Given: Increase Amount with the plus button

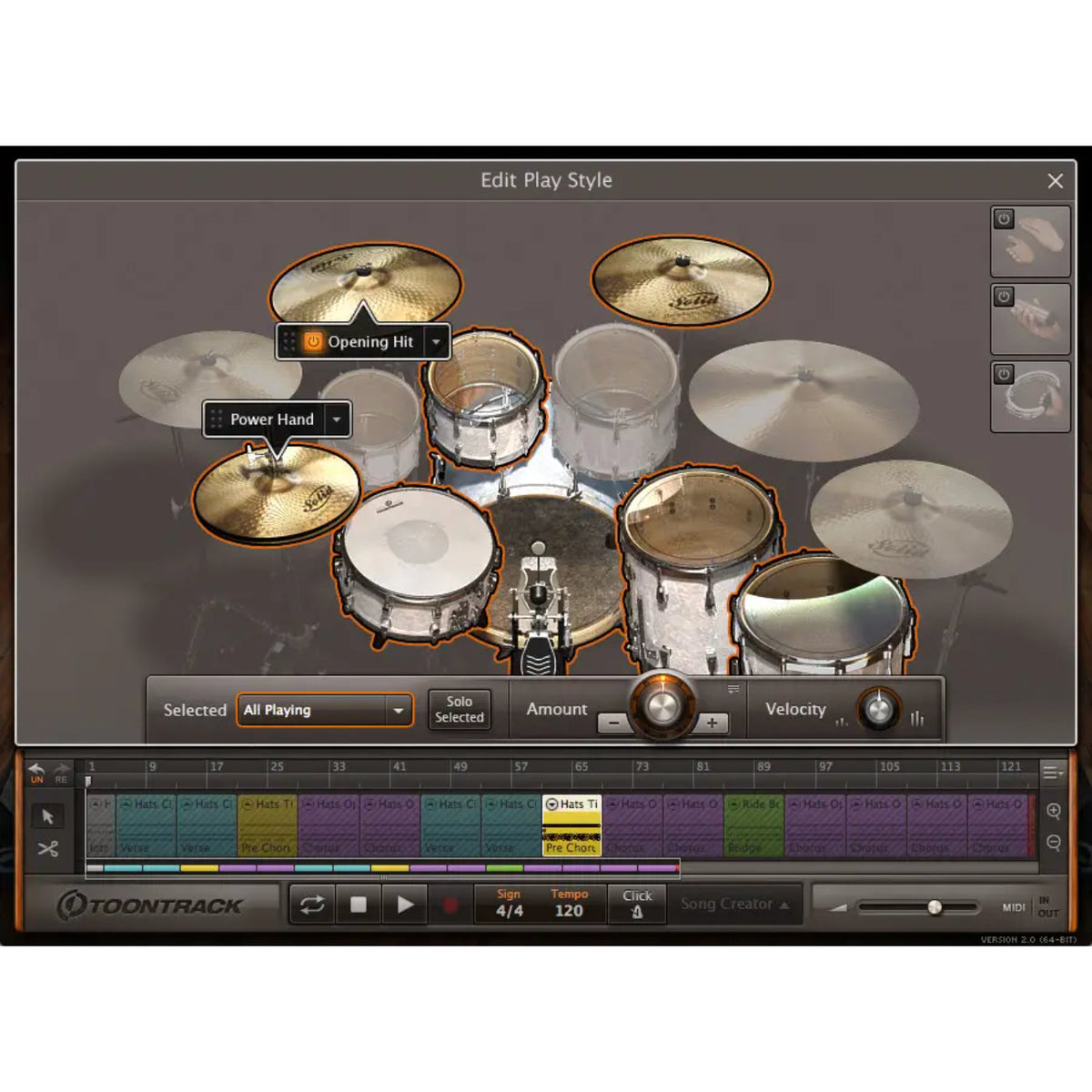Looking at the screenshot, I should [713, 723].
